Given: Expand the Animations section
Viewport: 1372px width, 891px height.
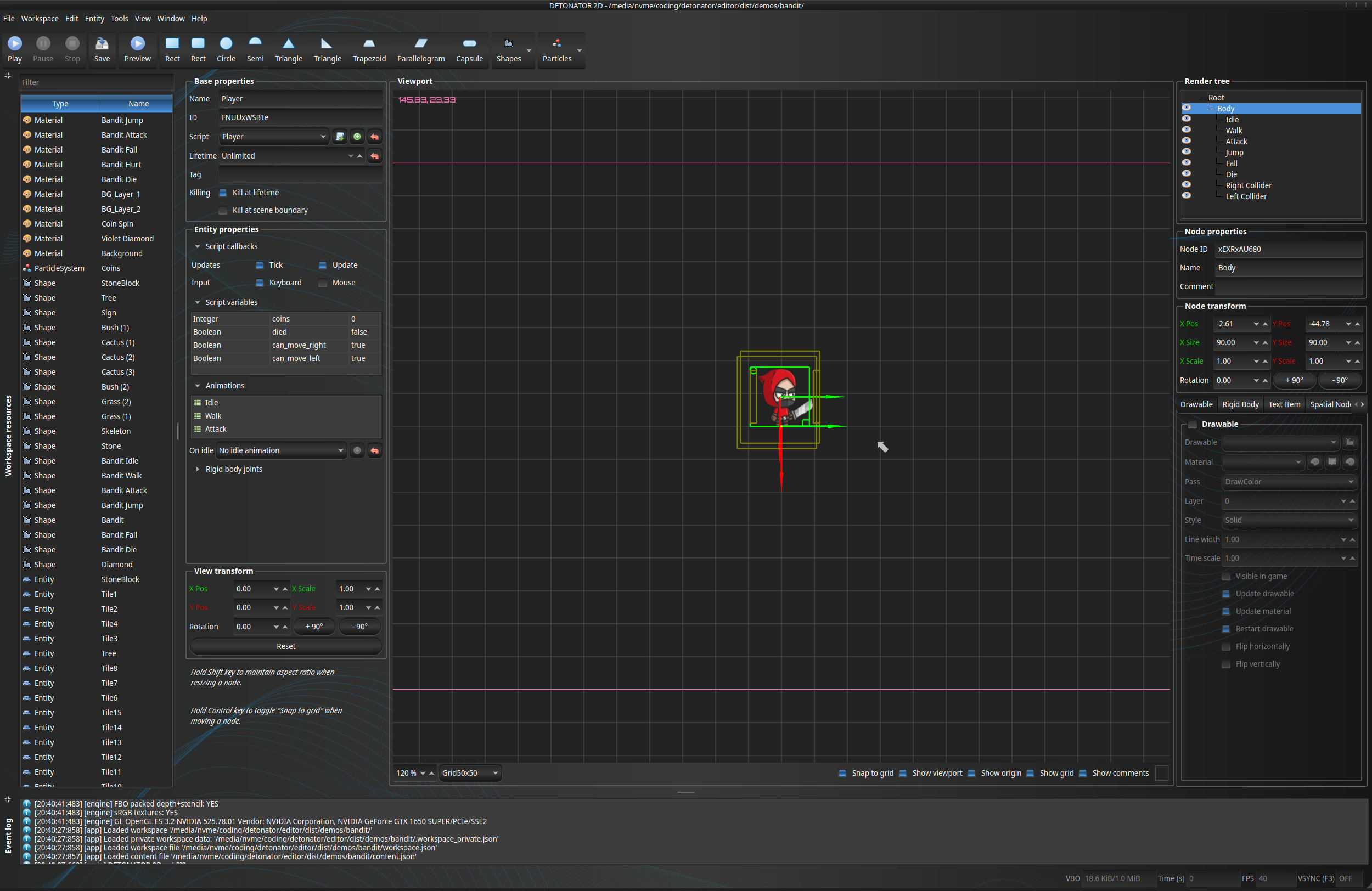Looking at the screenshot, I should pos(198,384).
